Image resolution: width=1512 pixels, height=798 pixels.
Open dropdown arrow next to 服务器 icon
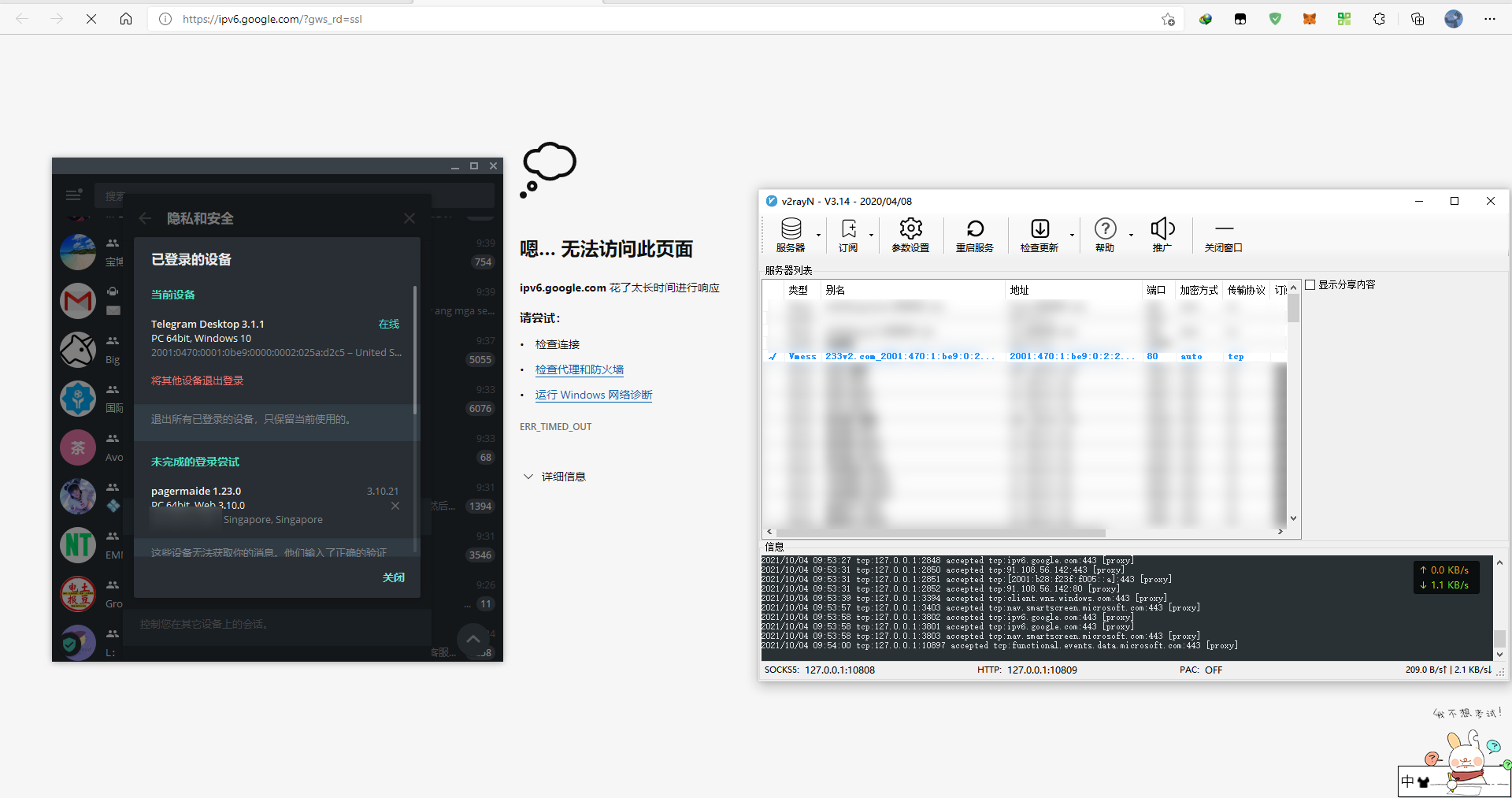click(x=818, y=236)
